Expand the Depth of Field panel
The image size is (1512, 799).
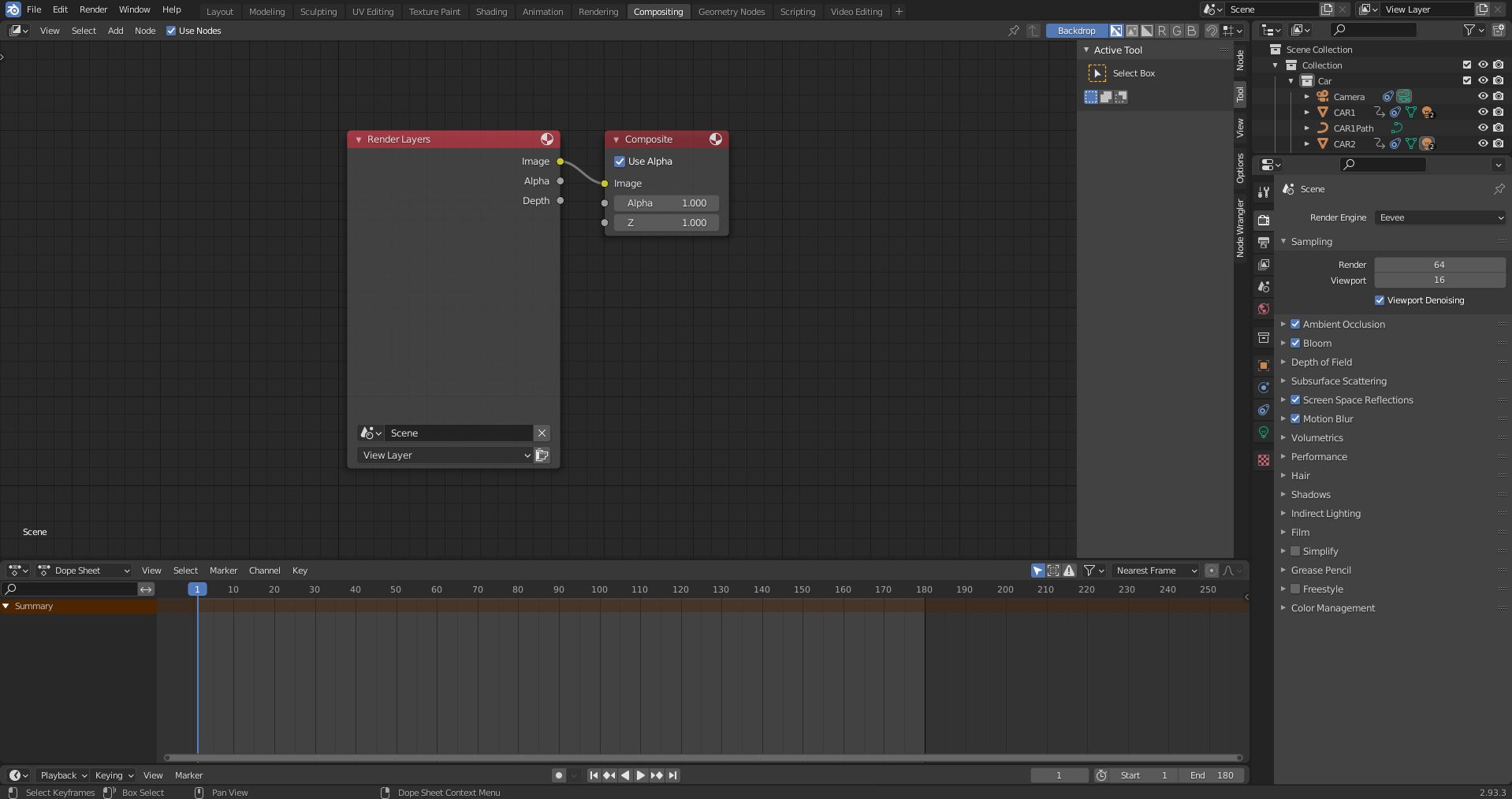pyautogui.click(x=1321, y=362)
